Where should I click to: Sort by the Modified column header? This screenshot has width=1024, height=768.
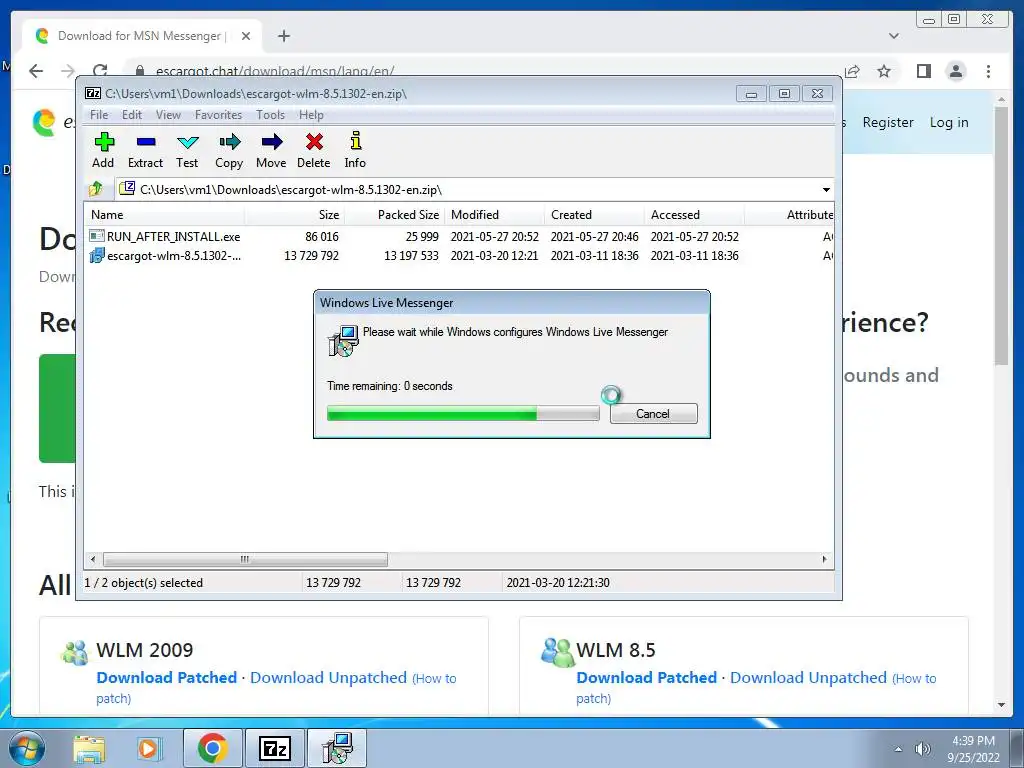click(x=494, y=215)
